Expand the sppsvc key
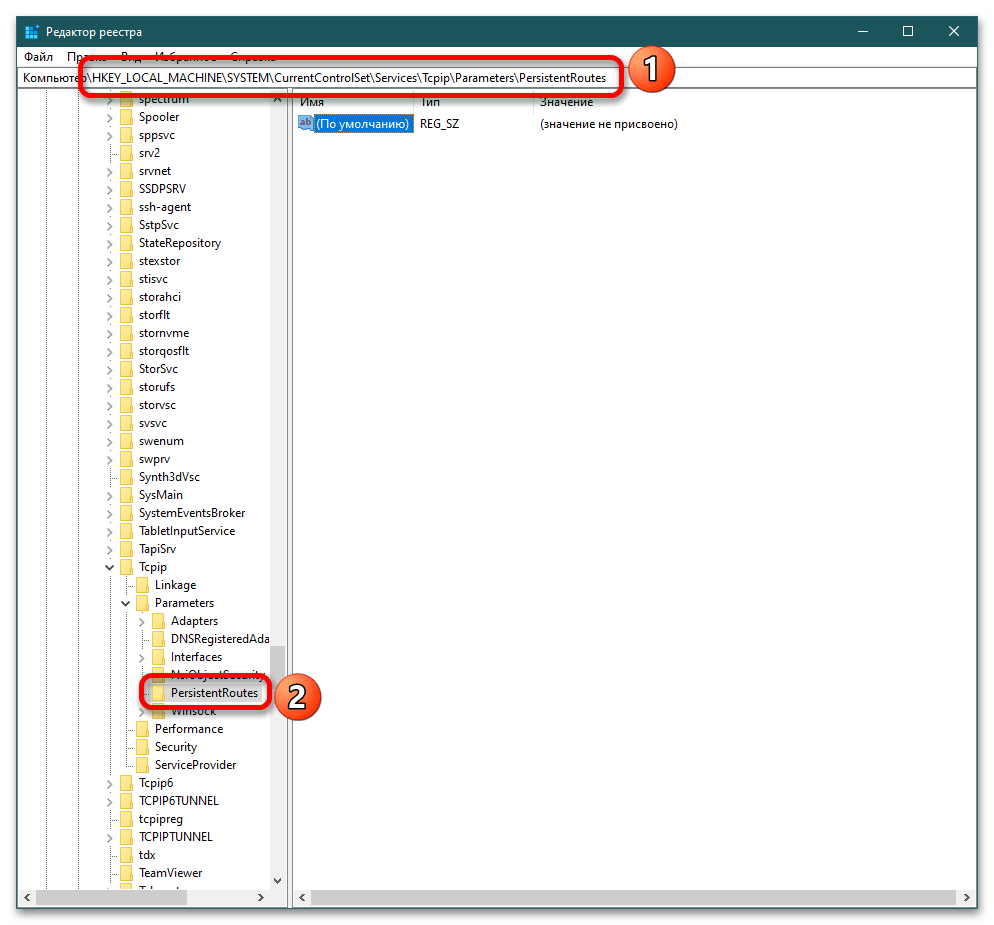This screenshot has width=994, height=925. 110,136
